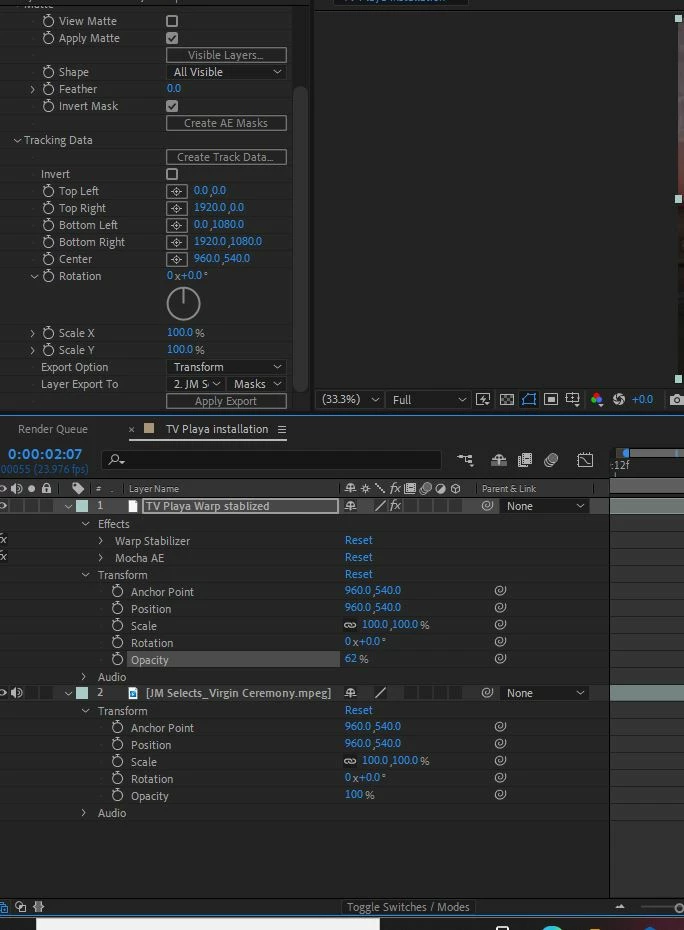Mute audio of JM Selects layer
This screenshot has width=684, height=930.
17,693
